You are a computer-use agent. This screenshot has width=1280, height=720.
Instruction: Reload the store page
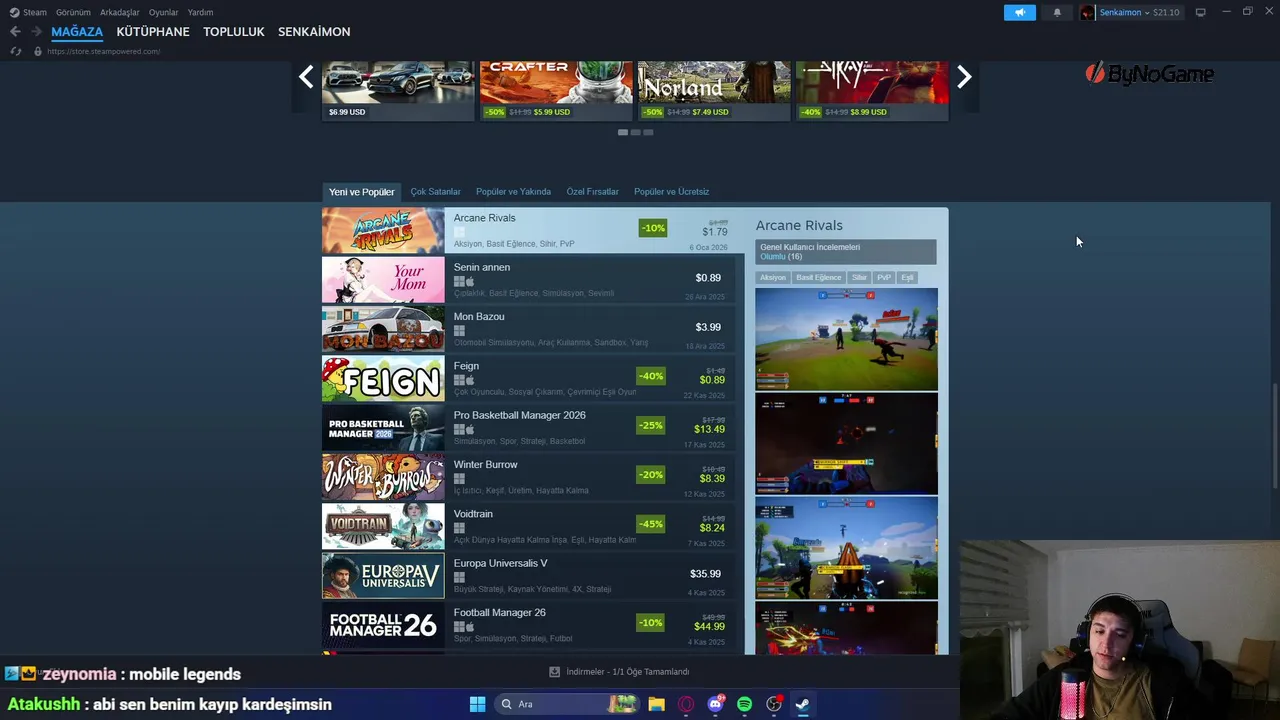coord(15,51)
